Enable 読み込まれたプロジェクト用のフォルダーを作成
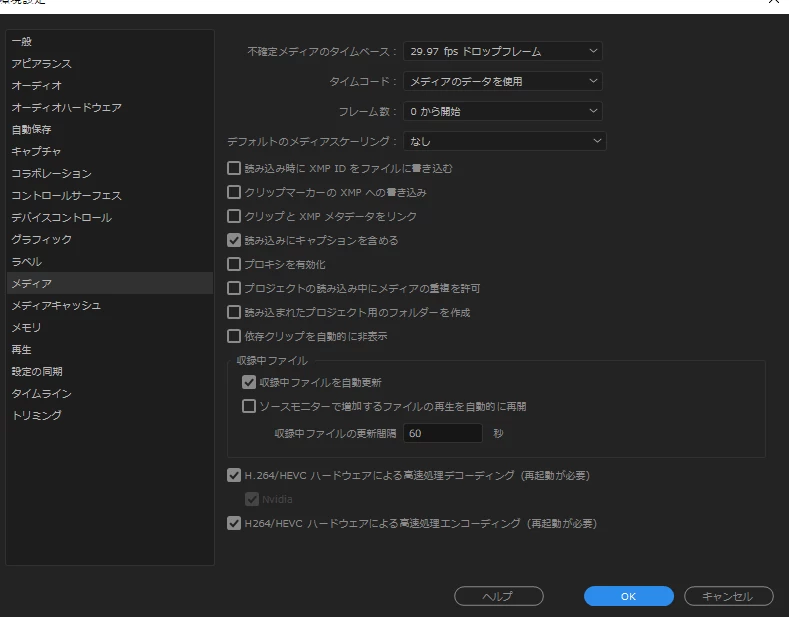The width and height of the screenshot is (789, 617). point(234,313)
